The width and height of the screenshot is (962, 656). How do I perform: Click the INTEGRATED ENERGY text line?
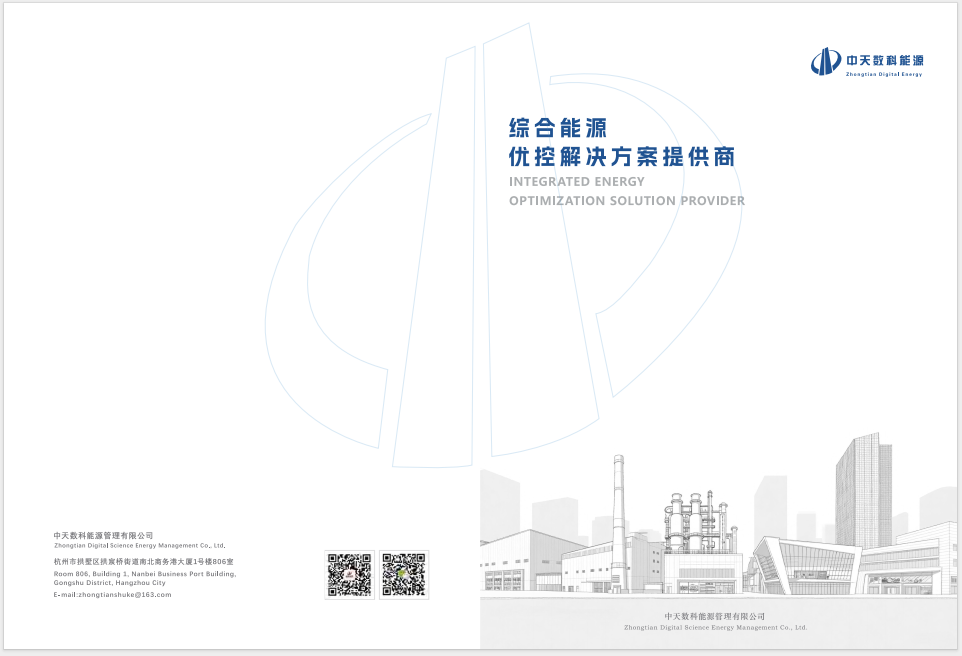[x=577, y=182]
